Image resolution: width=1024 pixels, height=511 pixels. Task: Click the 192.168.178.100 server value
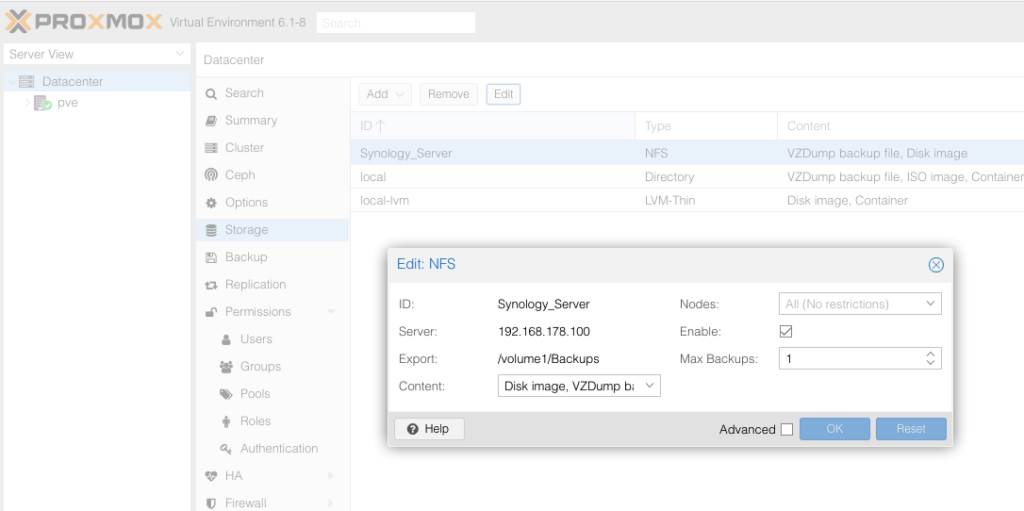[544, 332]
